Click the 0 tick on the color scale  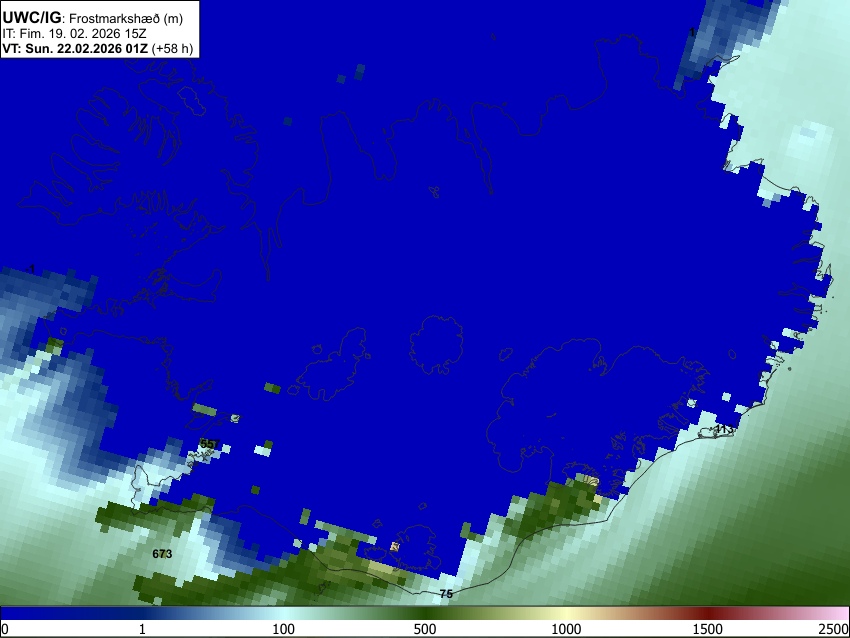point(5,629)
